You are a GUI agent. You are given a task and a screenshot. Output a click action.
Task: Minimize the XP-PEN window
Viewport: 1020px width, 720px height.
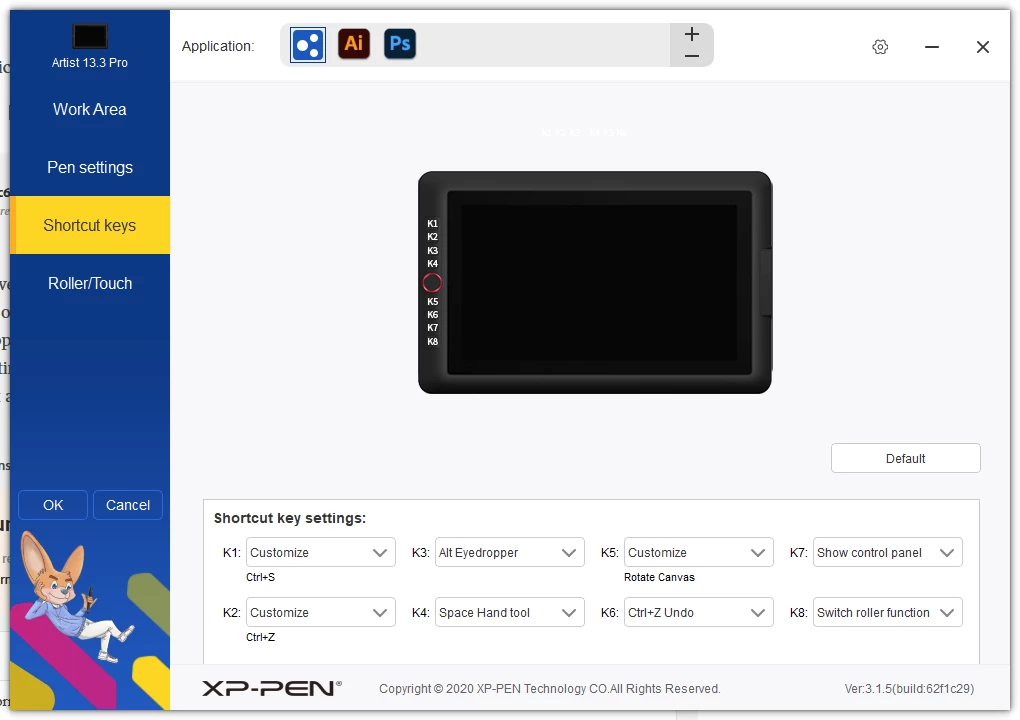[x=932, y=47]
